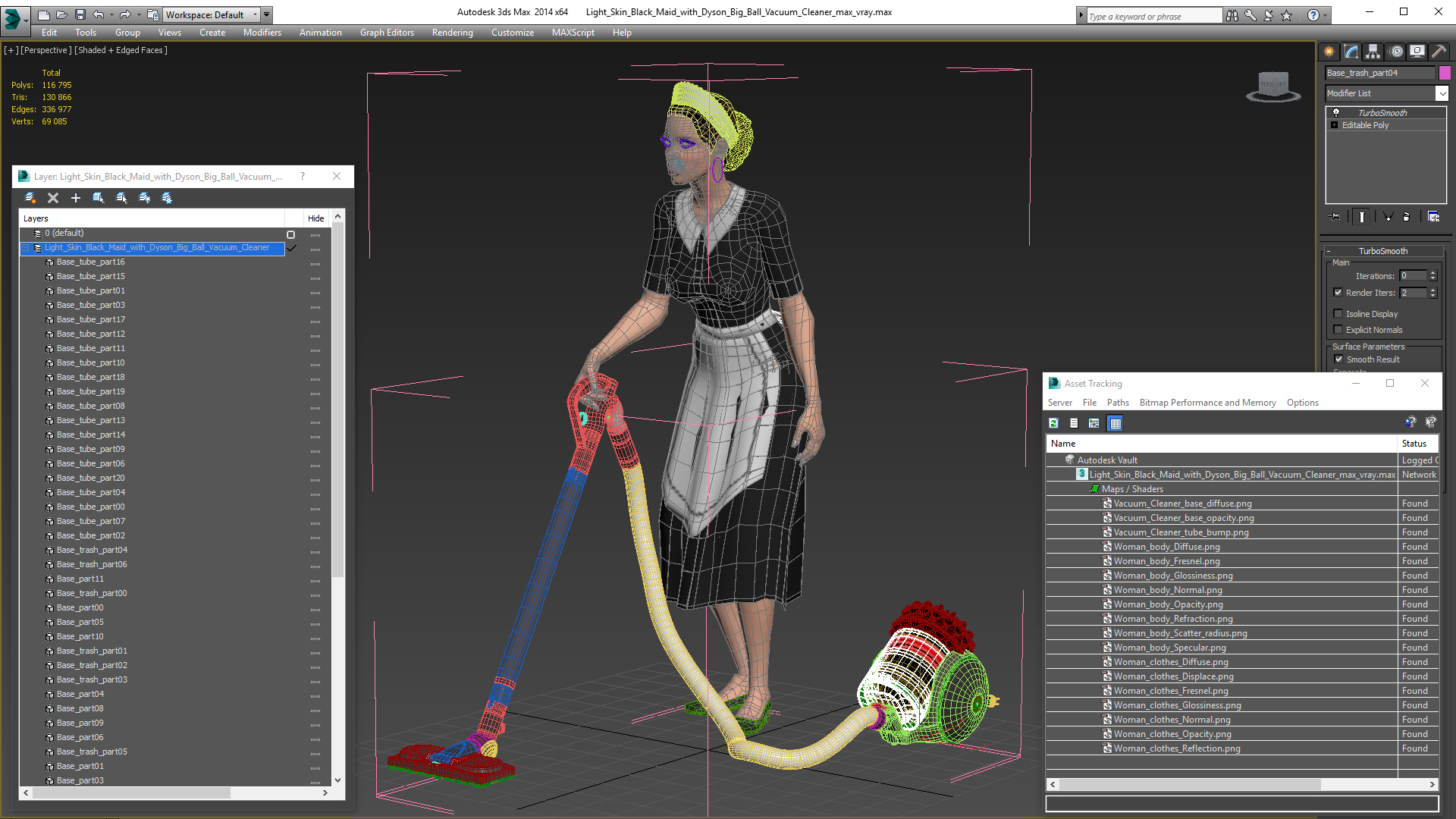1456x819 pixels.
Task: Click the Save File icon
Action: tap(80, 14)
